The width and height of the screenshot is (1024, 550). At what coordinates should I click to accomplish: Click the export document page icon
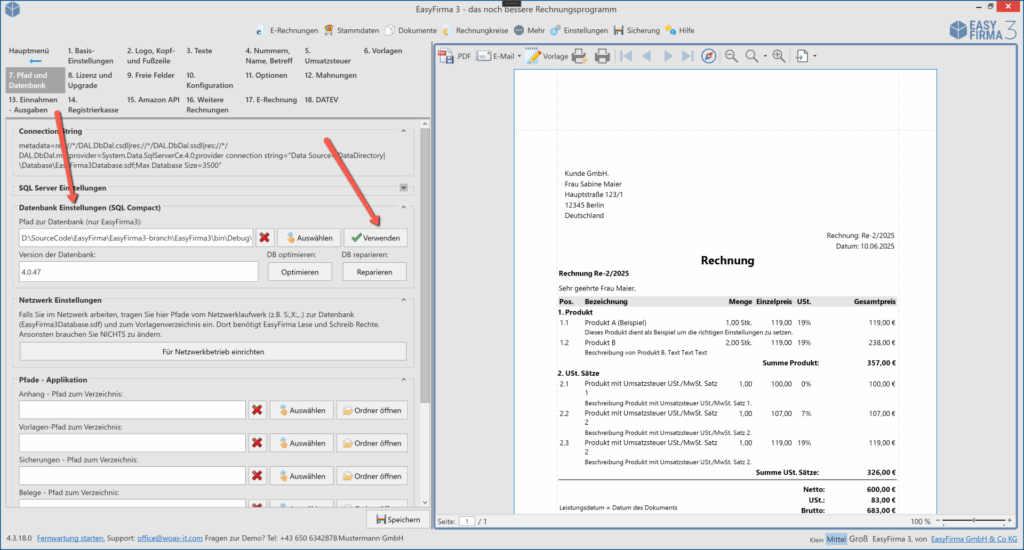coord(802,56)
